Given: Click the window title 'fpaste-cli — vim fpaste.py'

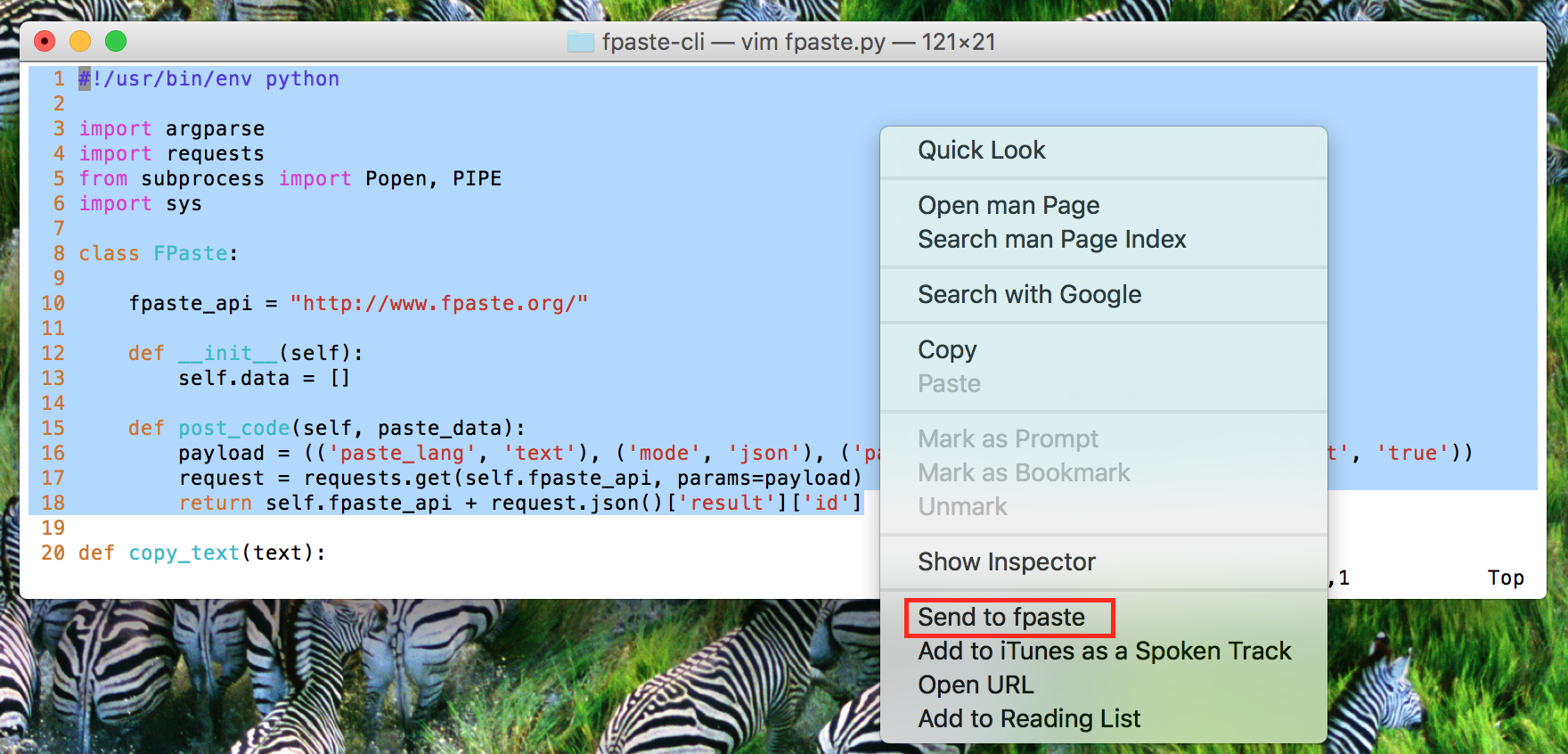Looking at the screenshot, I should pos(744,42).
